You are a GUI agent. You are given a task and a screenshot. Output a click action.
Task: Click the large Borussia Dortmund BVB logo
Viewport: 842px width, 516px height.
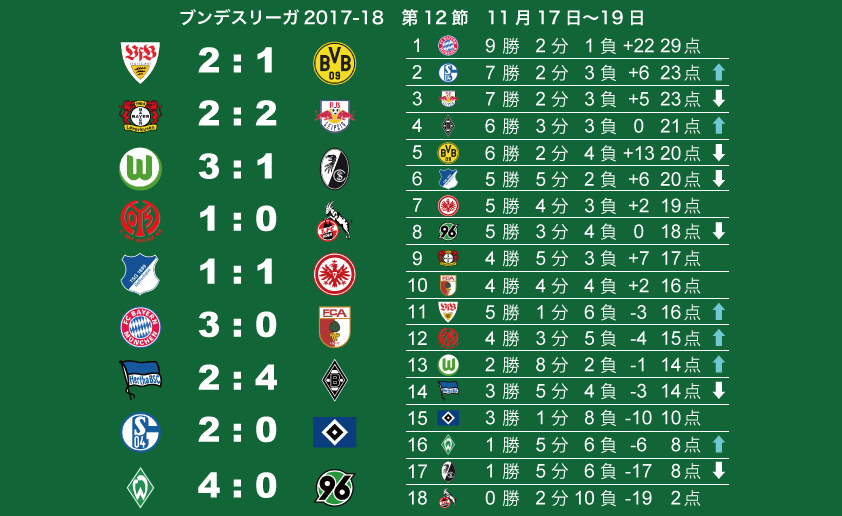tap(335, 63)
